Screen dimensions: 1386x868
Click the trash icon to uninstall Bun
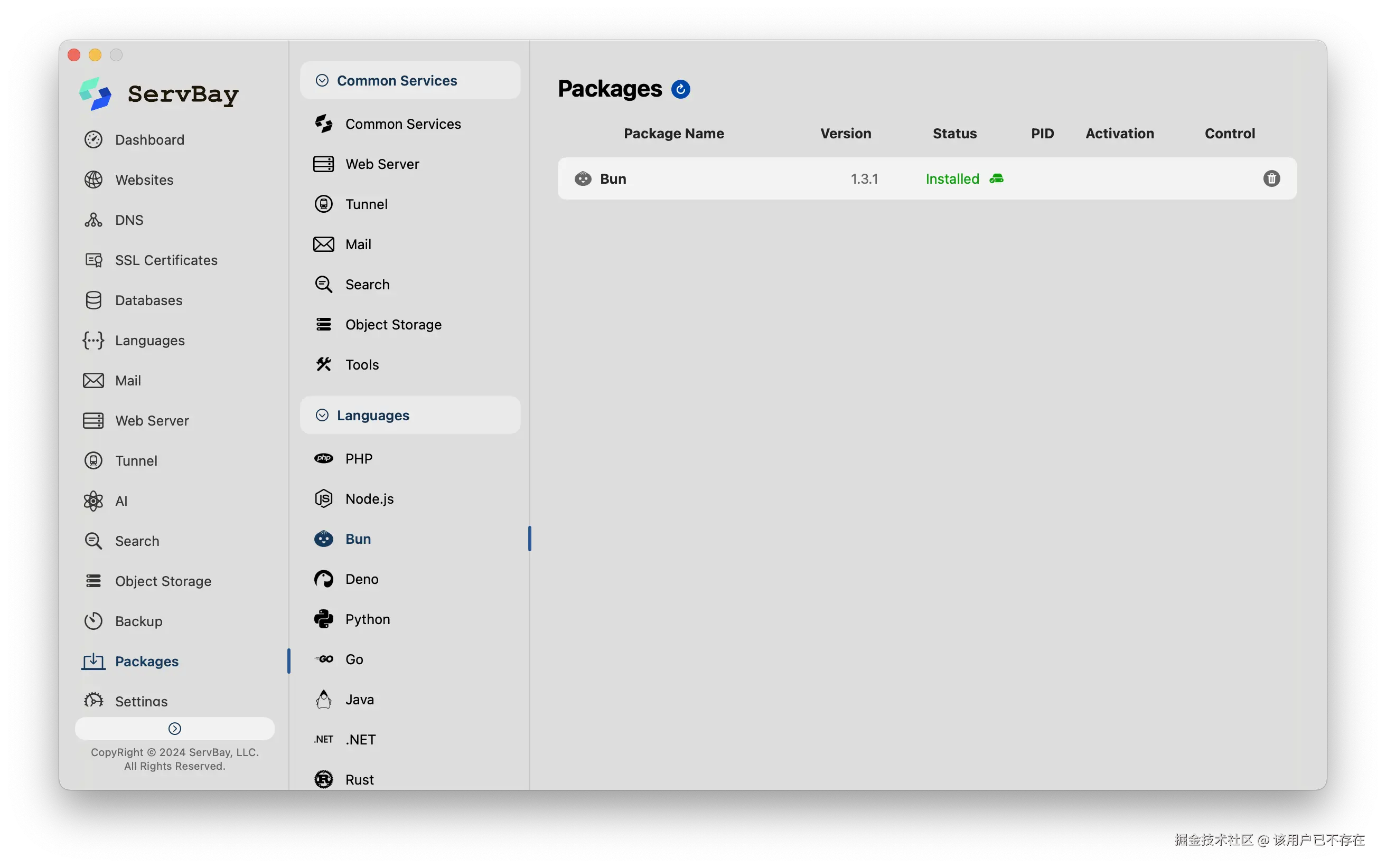pyautogui.click(x=1271, y=178)
